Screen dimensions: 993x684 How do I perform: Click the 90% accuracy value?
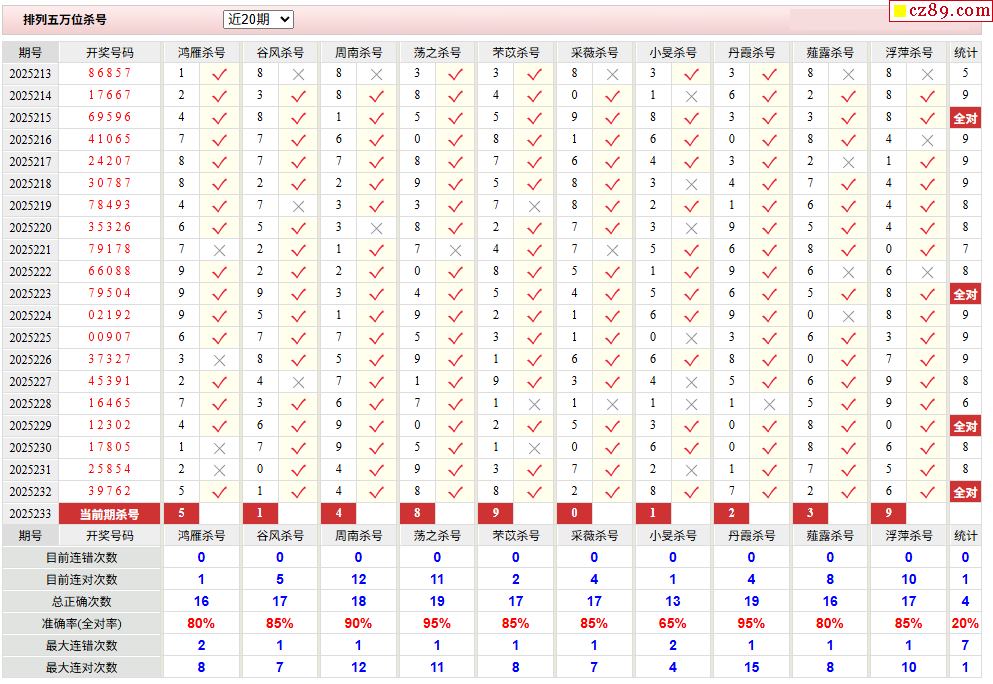(358, 623)
